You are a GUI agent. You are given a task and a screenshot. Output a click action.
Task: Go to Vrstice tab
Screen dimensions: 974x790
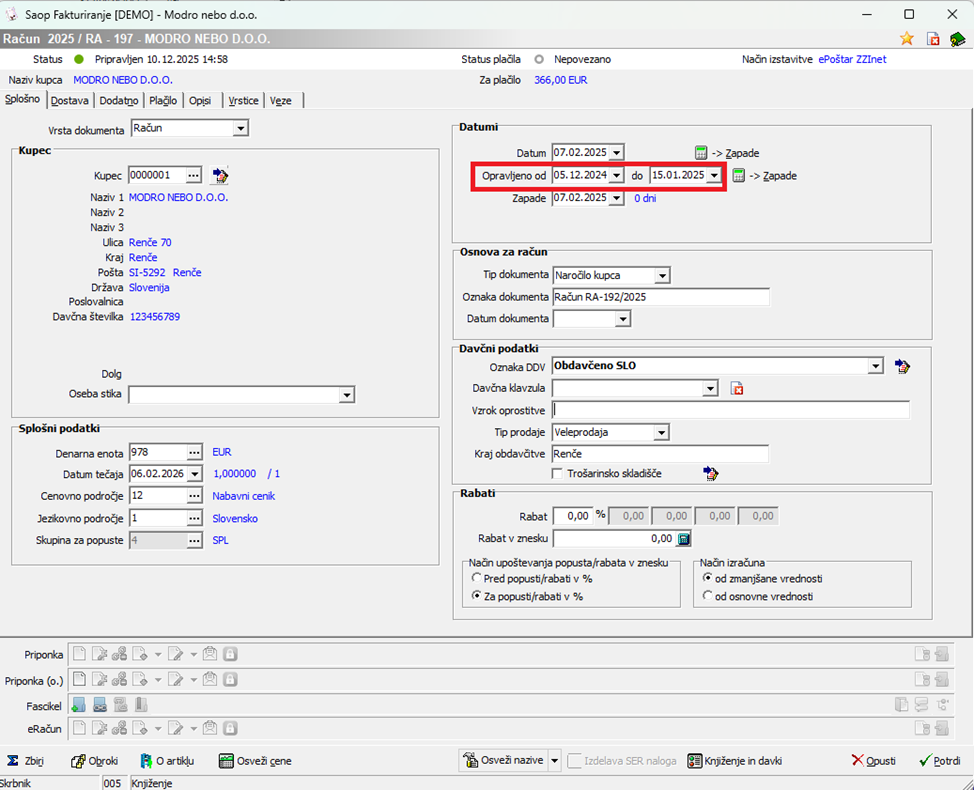243,101
